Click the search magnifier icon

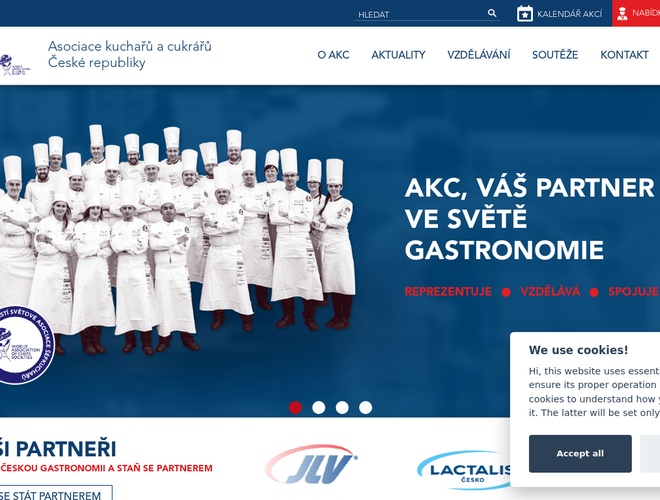(492, 13)
